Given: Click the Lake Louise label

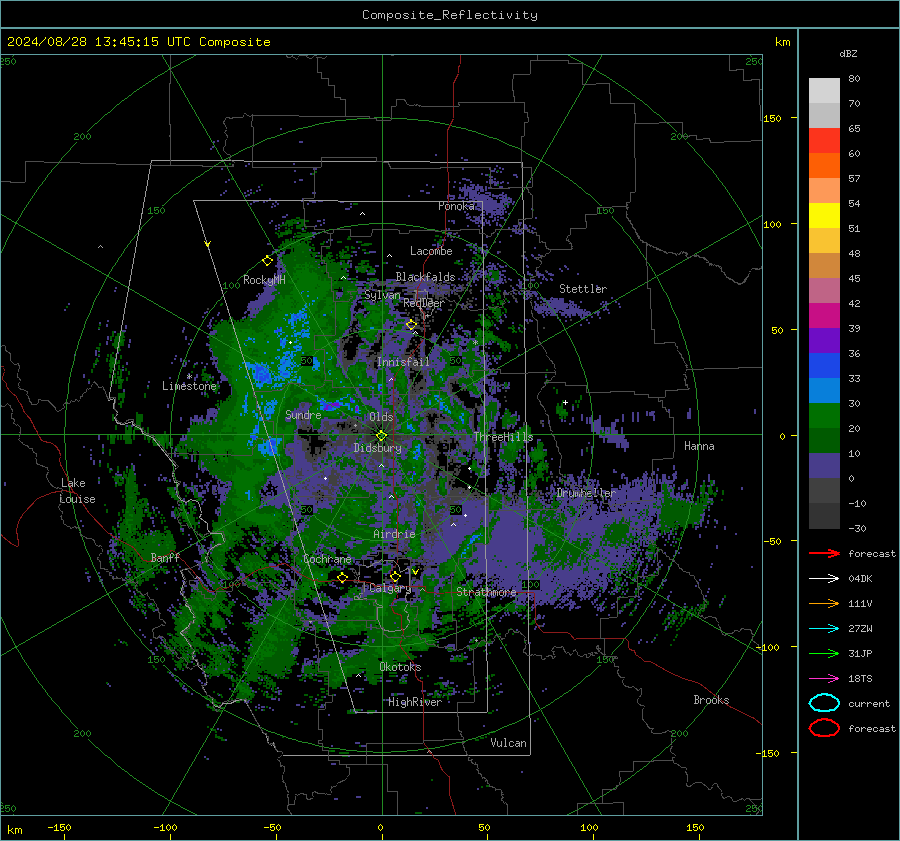Looking at the screenshot, I should click(77, 491).
